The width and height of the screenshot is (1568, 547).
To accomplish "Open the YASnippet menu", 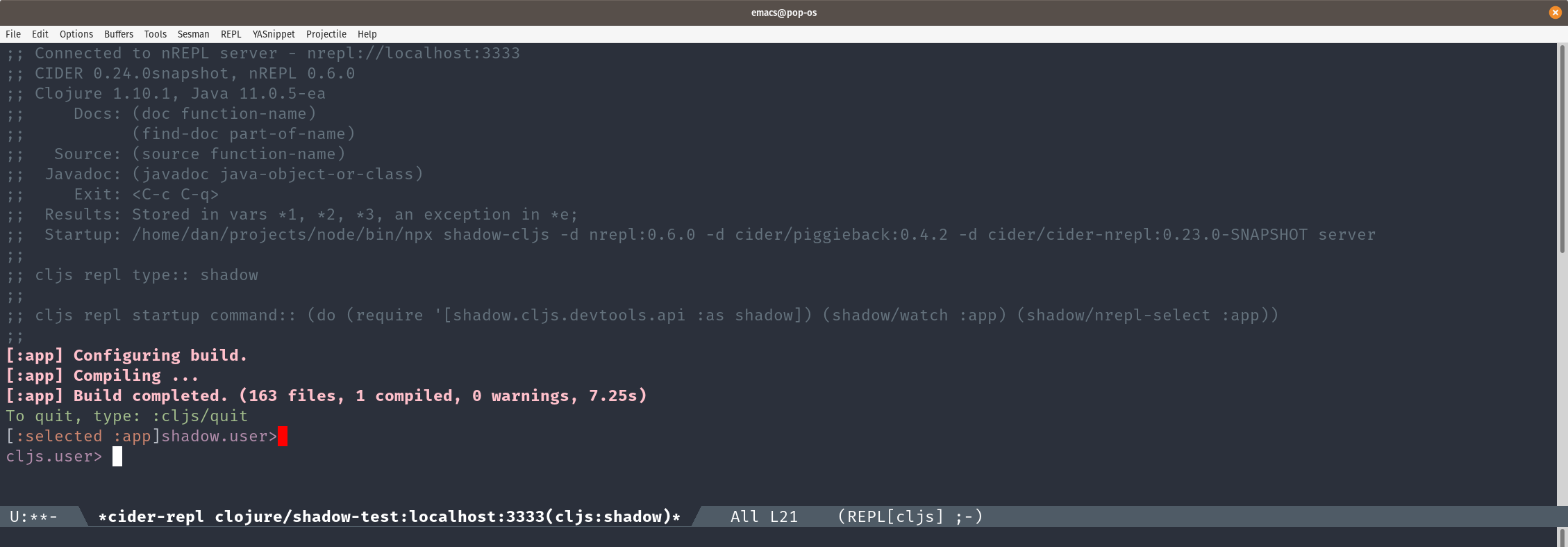I will click(x=274, y=34).
